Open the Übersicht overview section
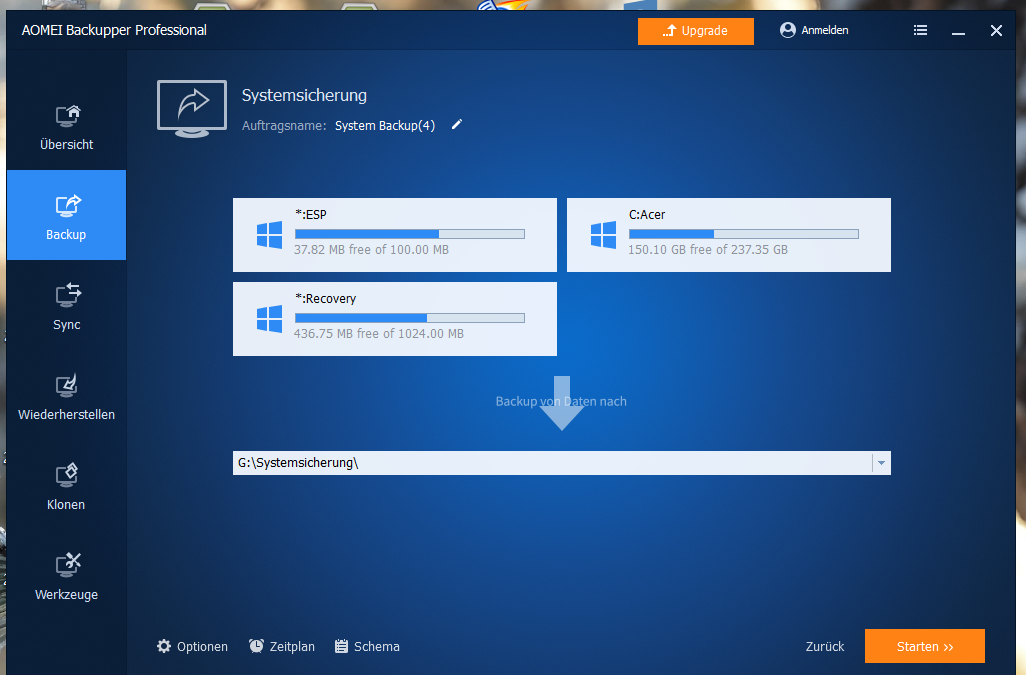 click(66, 126)
